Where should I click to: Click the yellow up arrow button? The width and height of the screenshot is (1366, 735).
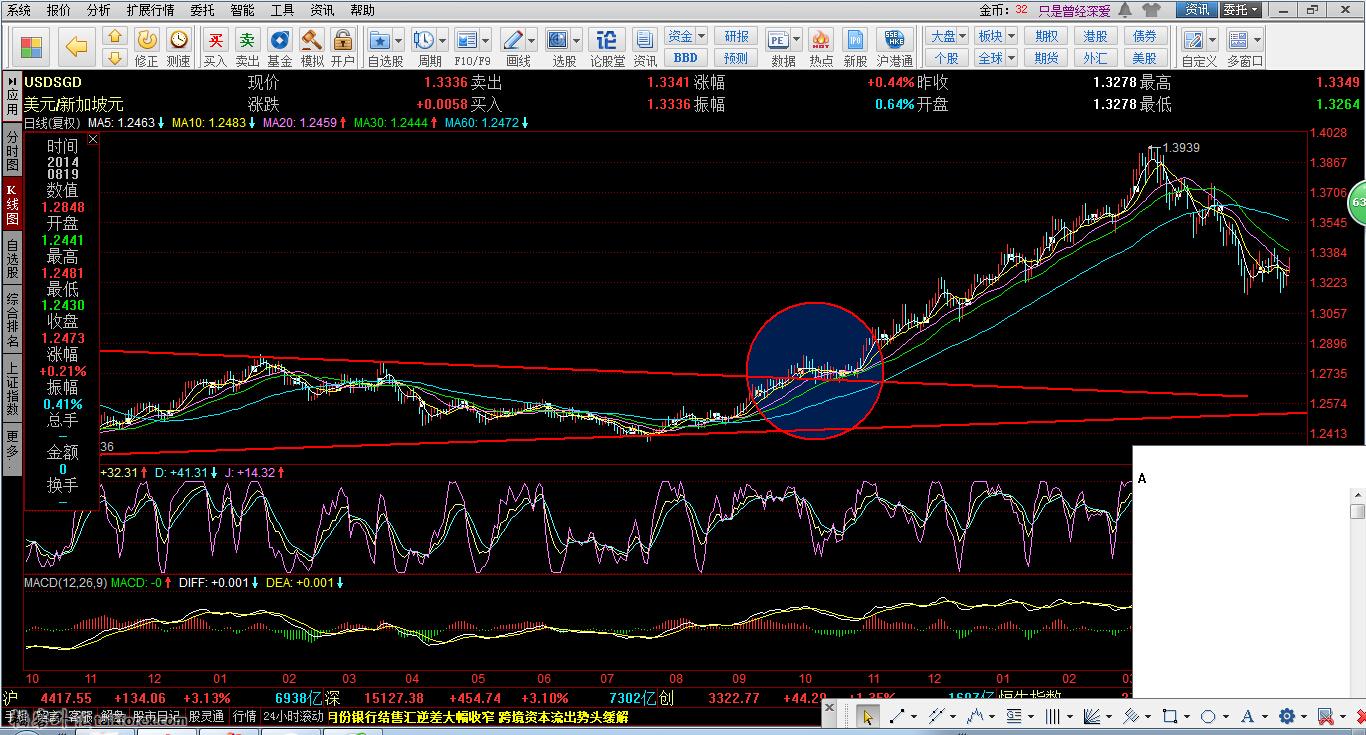coord(115,37)
